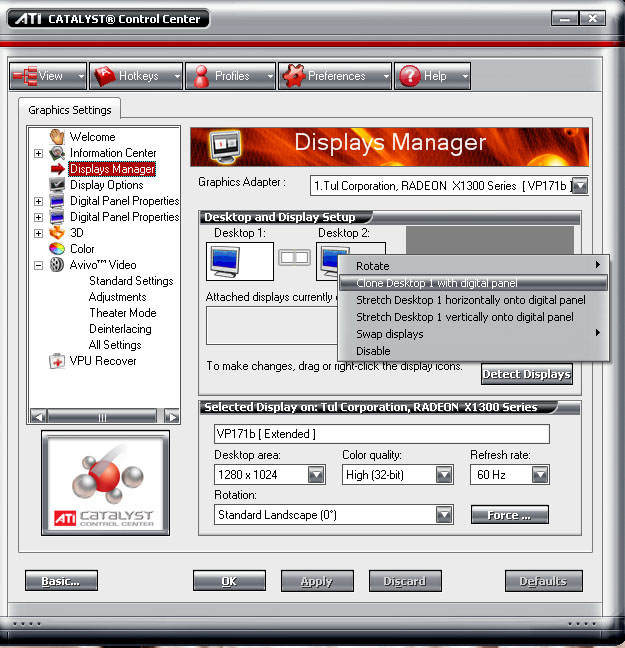Click the VP171b [ Extended ] display field
625x648 pixels.
382,434
